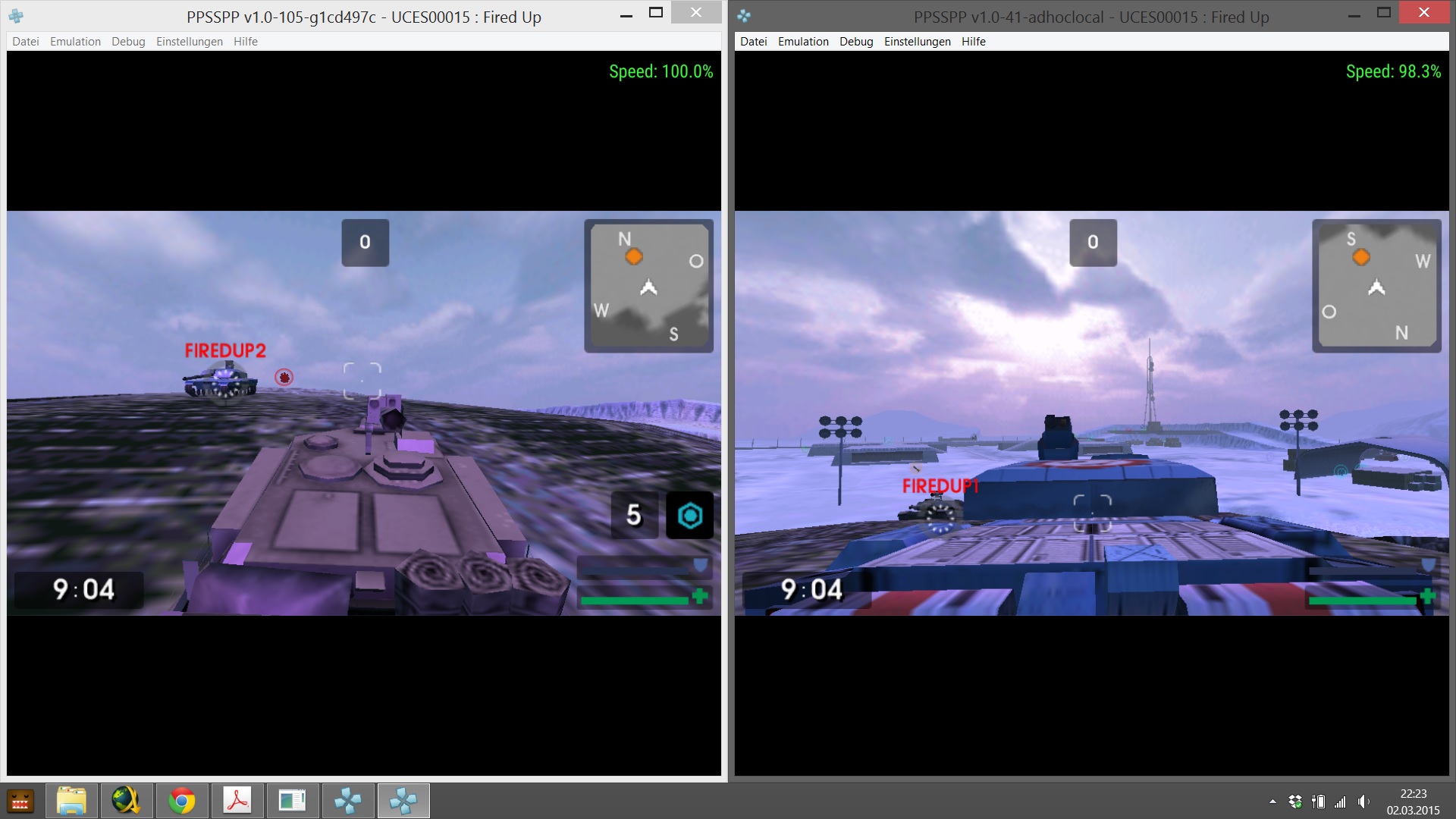The width and height of the screenshot is (1456, 819).
Task: Open Emulation menu in left PPSSPP window
Action: pyautogui.click(x=75, y=42)
